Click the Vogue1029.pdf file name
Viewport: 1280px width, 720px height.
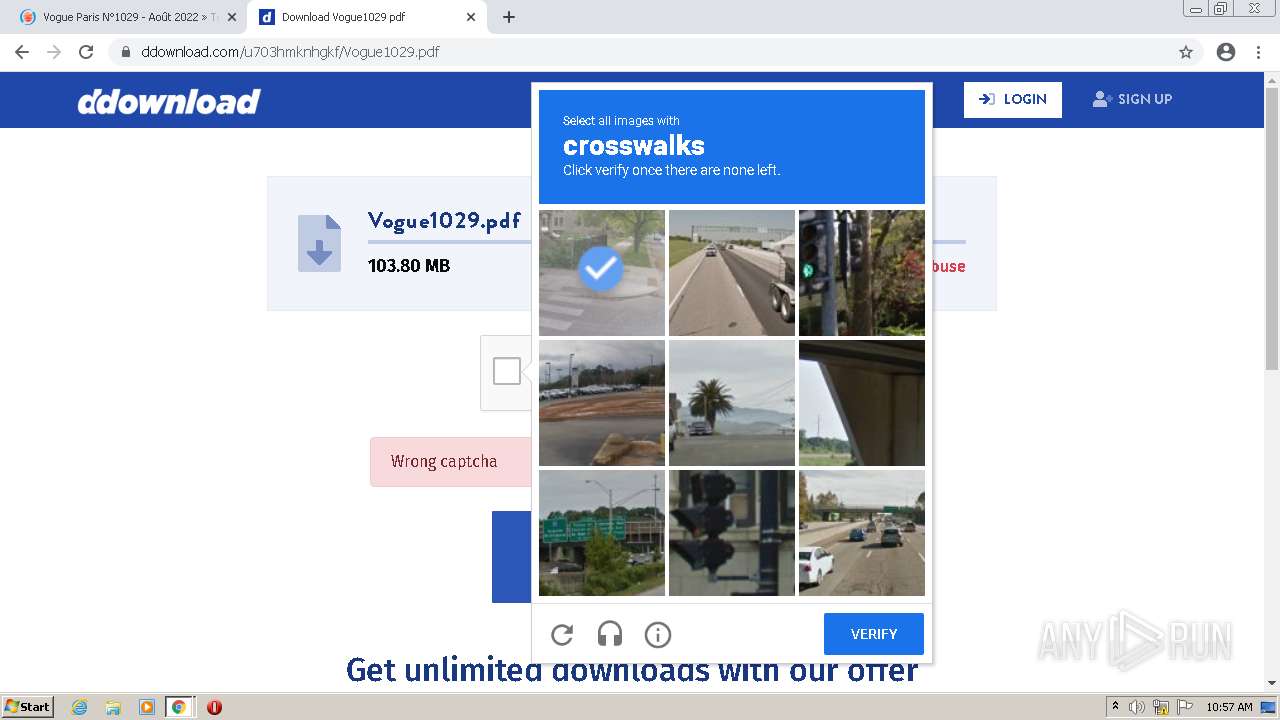click(444, 220)
